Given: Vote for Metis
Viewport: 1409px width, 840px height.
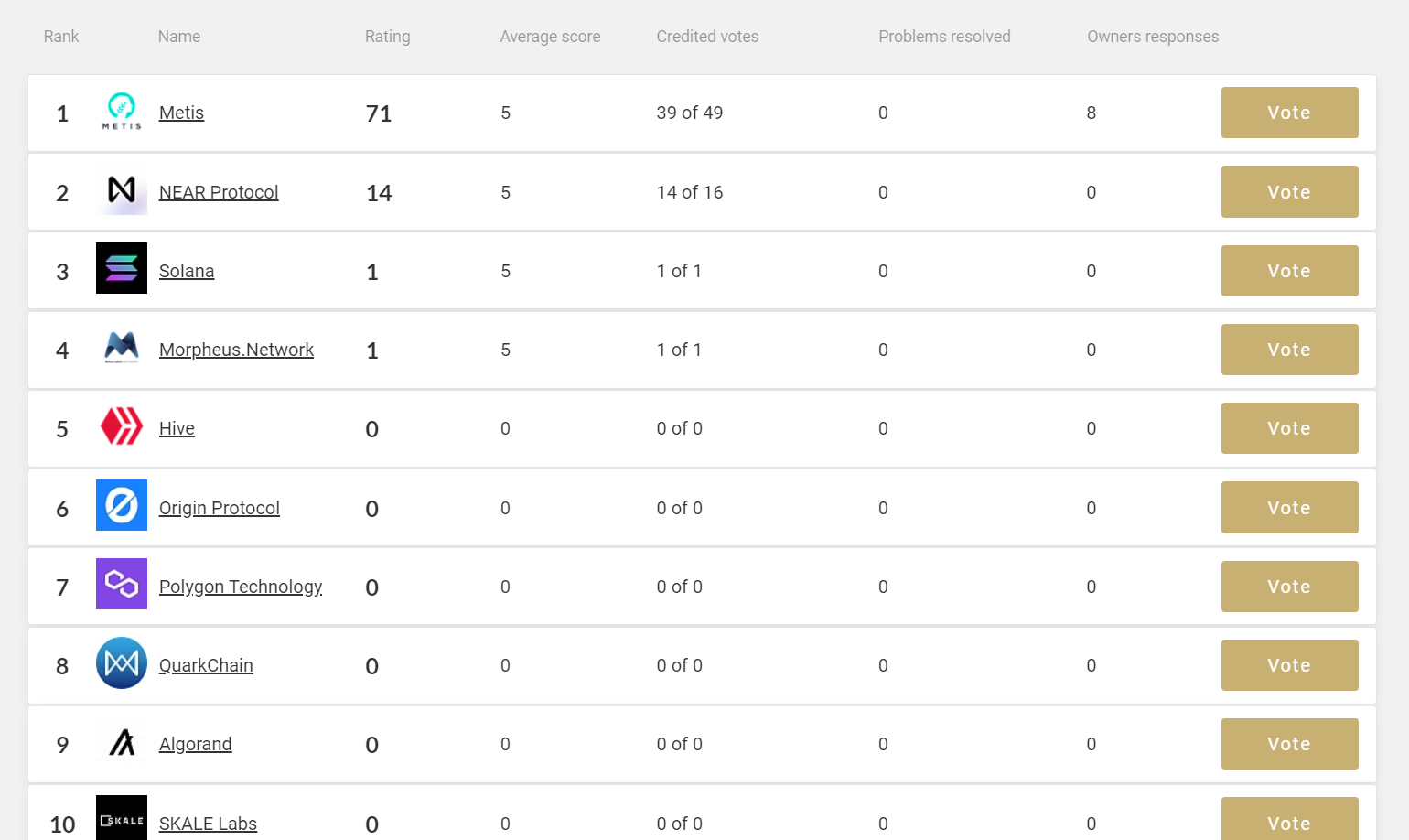Looking at the screenshot, I should (x=1289, y=113).
